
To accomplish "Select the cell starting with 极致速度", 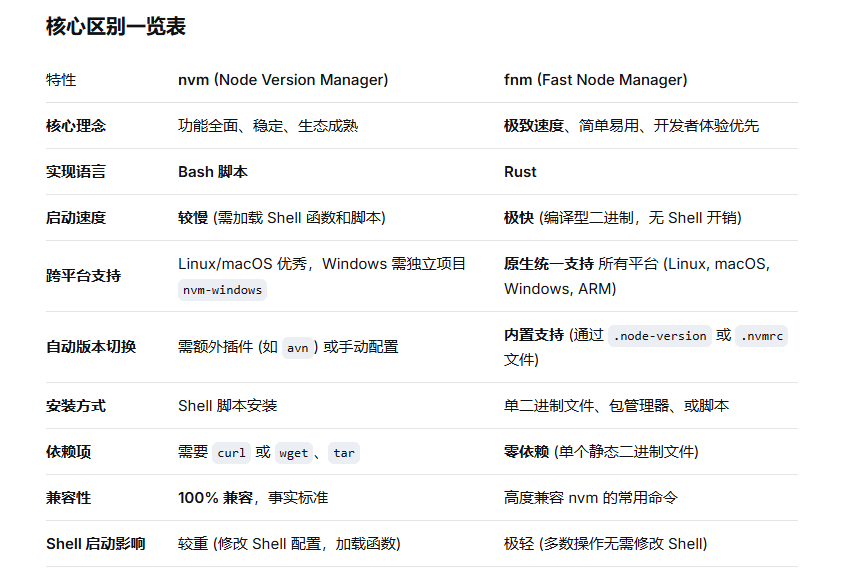I will tap(631, 126).
